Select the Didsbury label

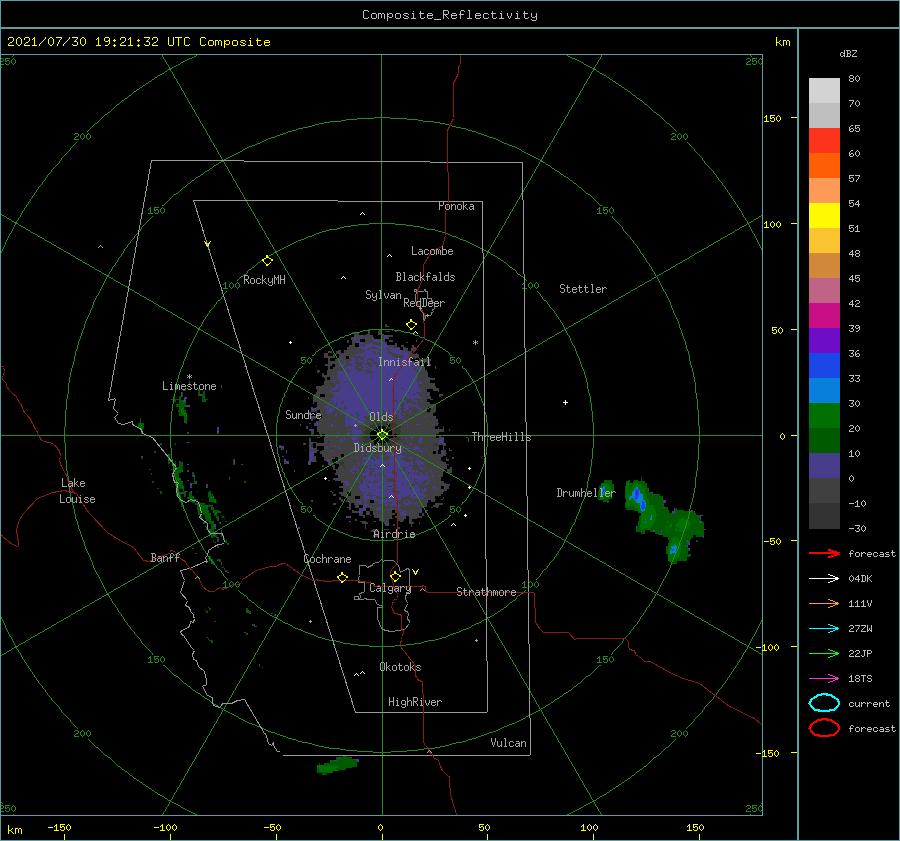click(x=377, y=448)
